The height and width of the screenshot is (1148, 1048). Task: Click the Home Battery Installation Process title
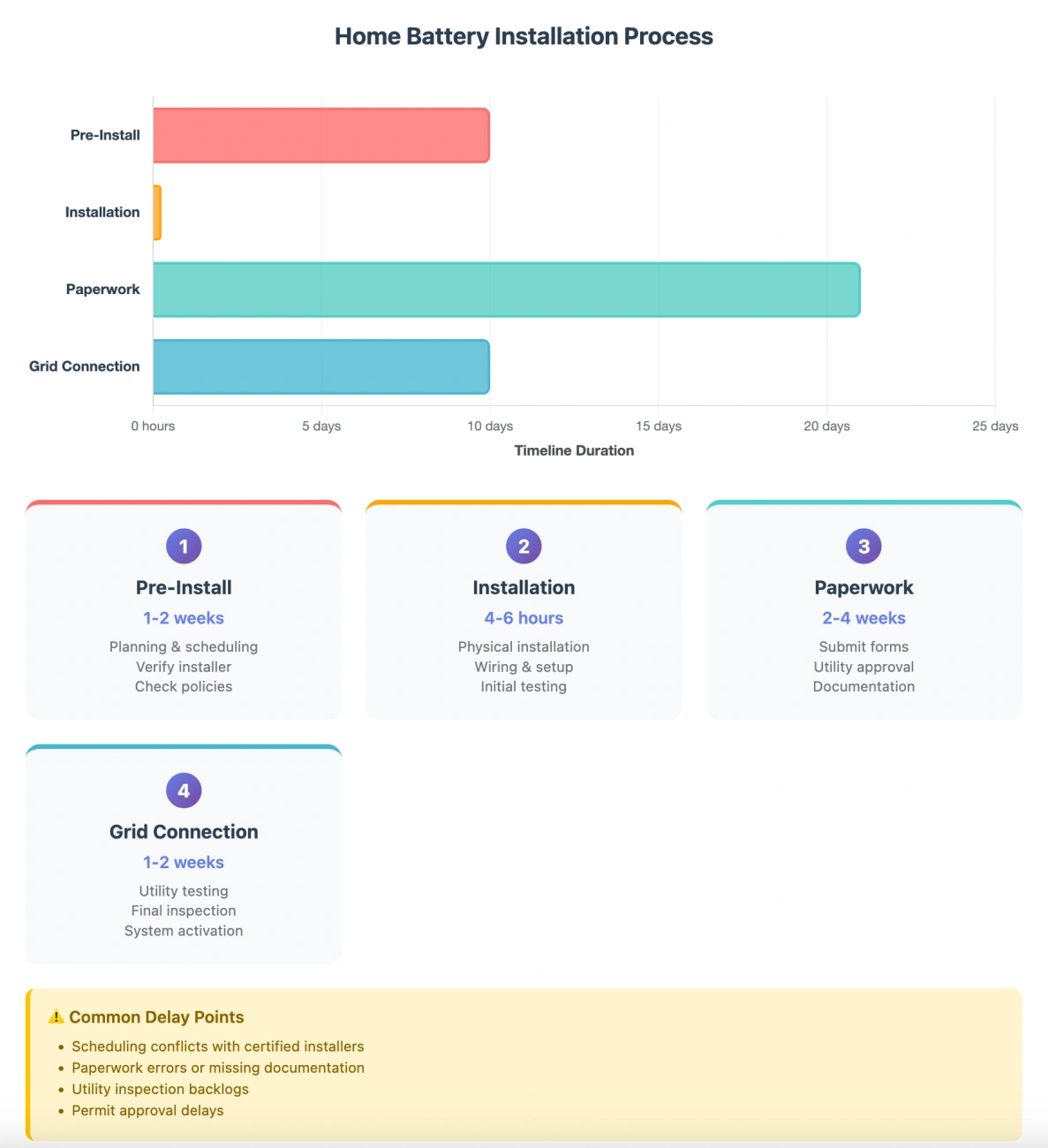coord(524,36)
